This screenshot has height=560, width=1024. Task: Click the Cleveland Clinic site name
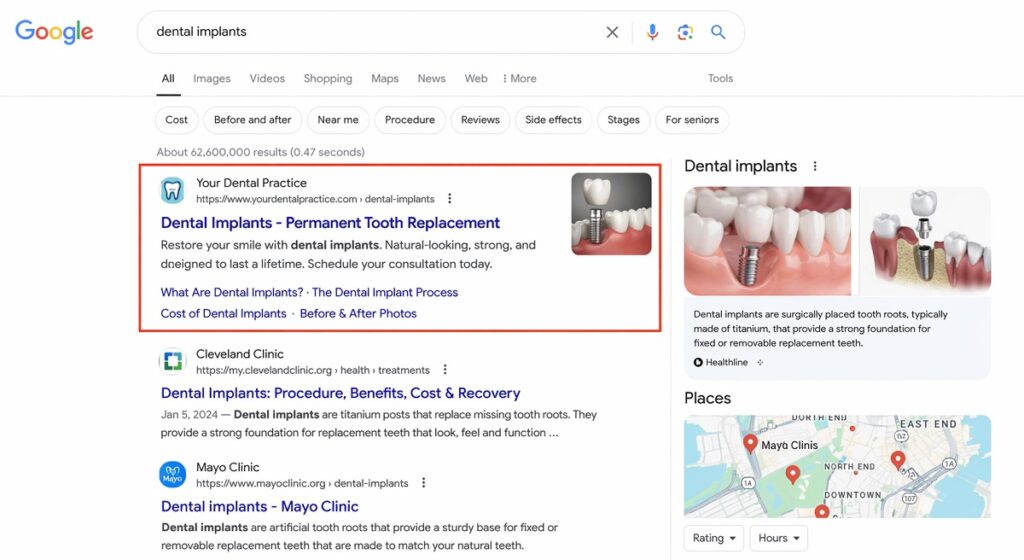(x=240, y=354)
